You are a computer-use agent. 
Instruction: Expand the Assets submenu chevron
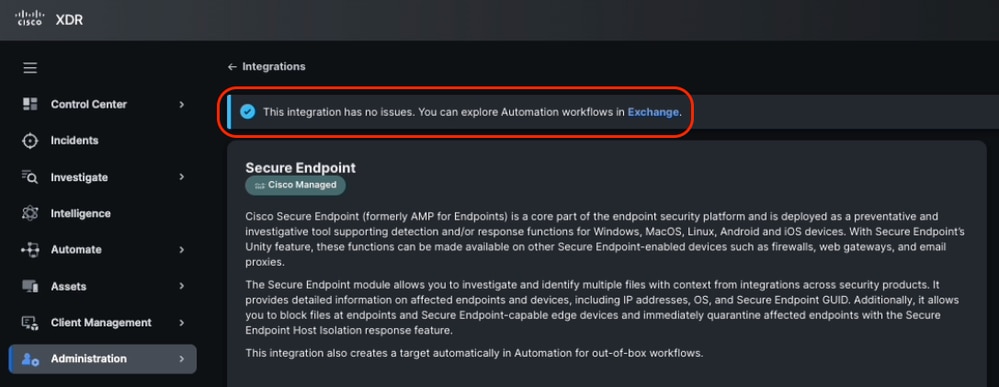182,286
